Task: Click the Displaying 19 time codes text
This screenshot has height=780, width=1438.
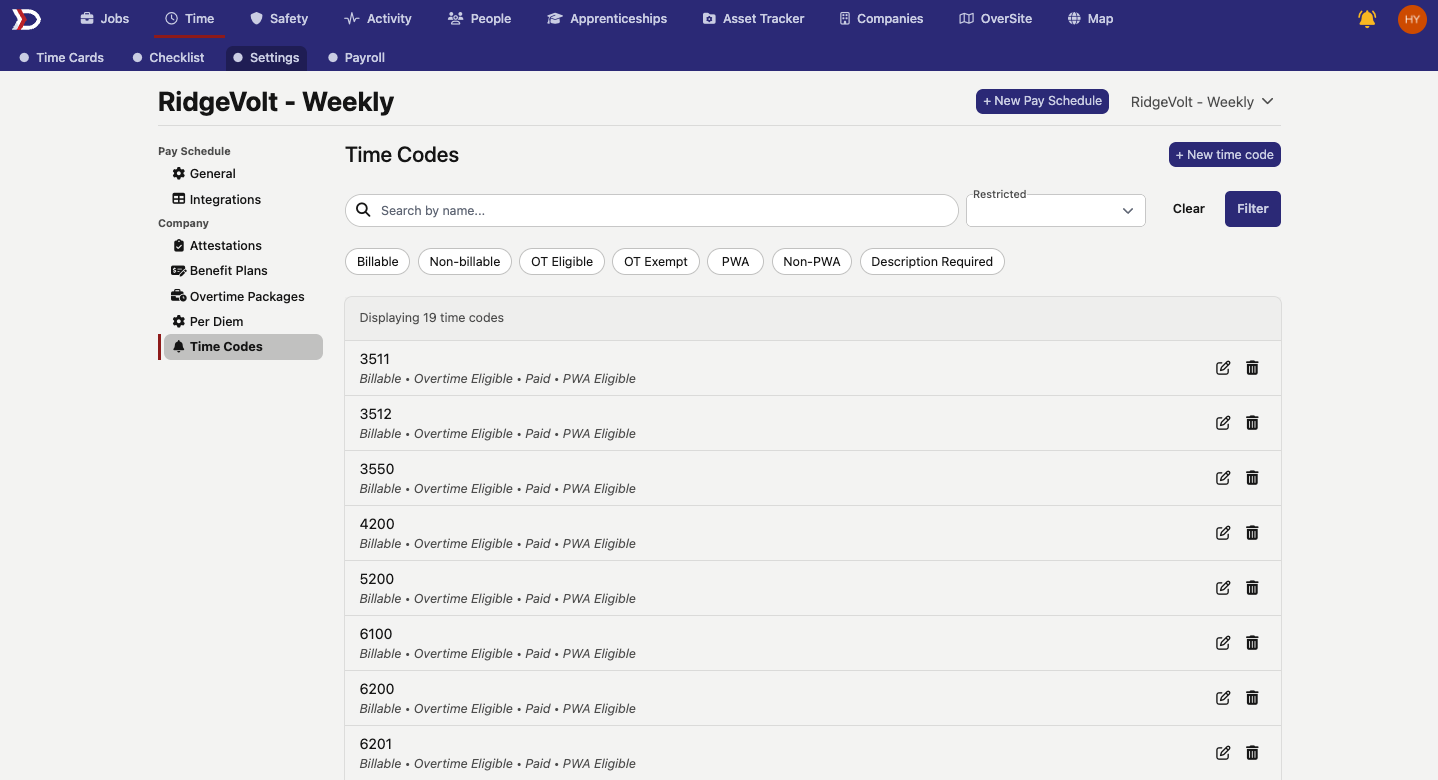Action: pos(432,318)
